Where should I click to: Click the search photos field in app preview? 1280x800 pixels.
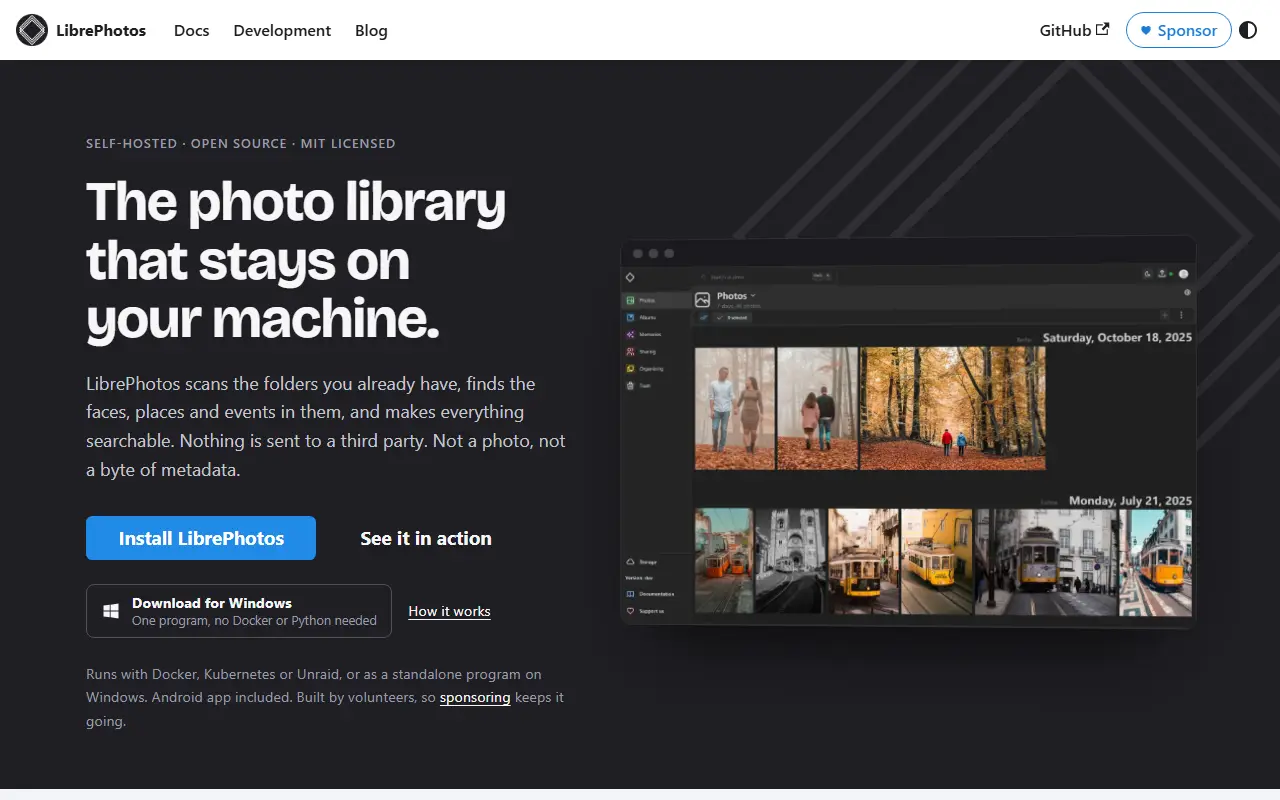point(766,276)
